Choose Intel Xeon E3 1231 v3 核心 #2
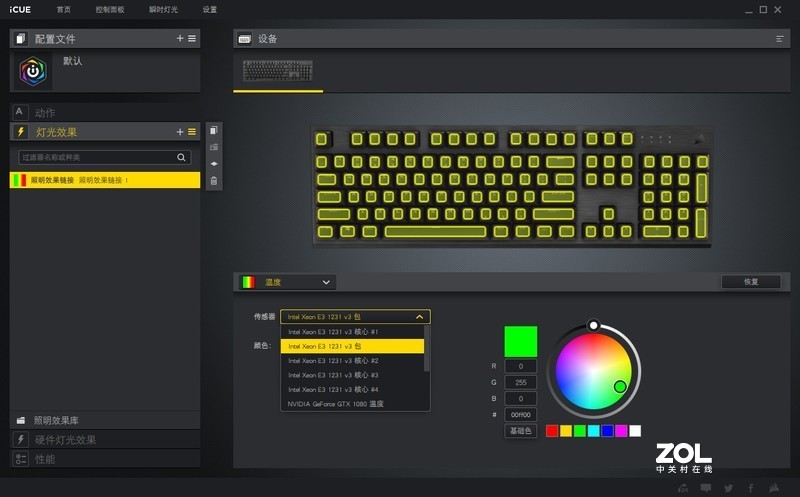 352,361
